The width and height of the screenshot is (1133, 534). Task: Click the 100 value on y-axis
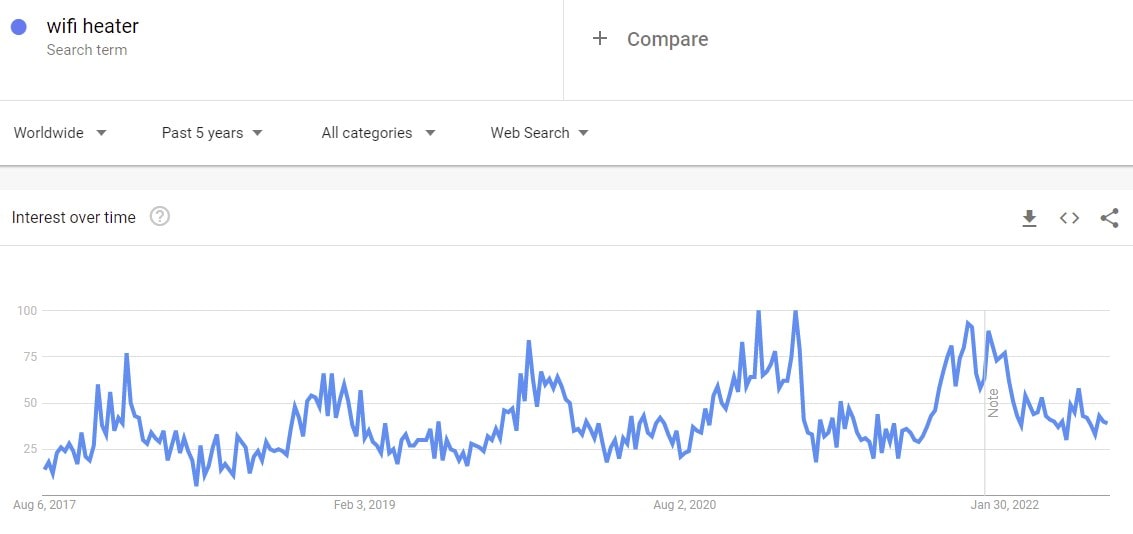[x=27, y=311]
